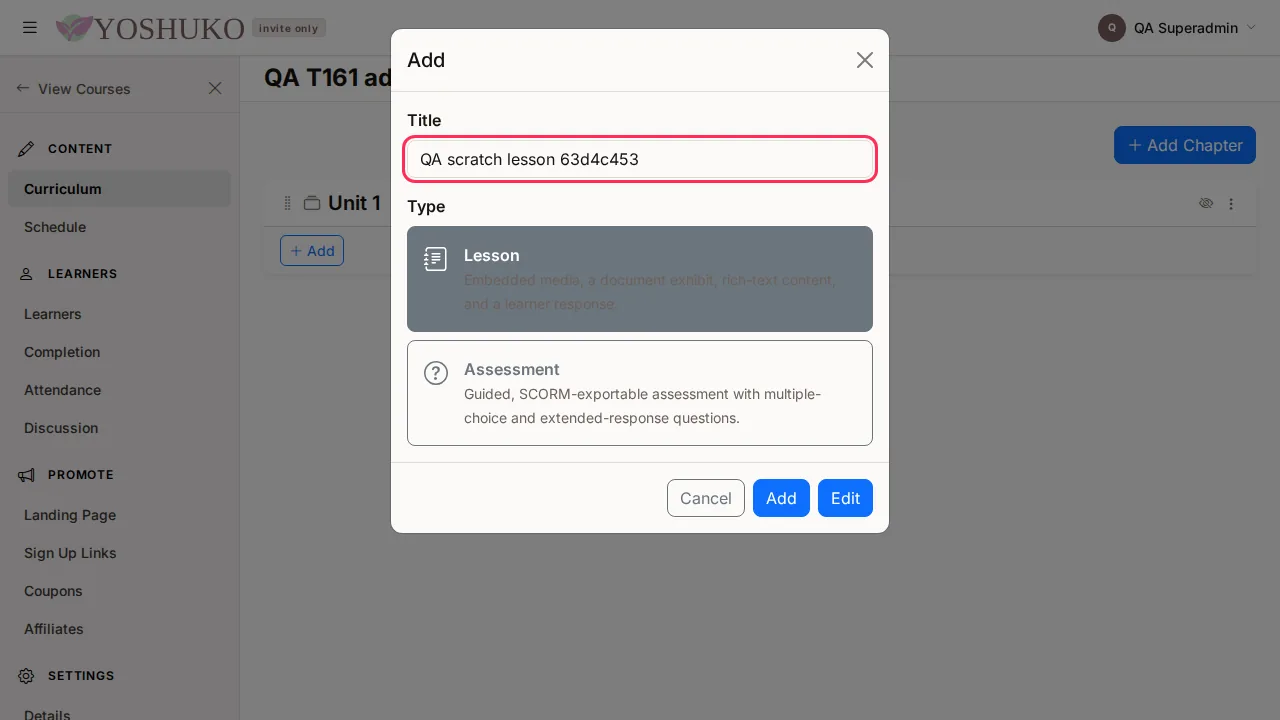
Task: Cancel the Add dialog
Action: coord(706,498)
